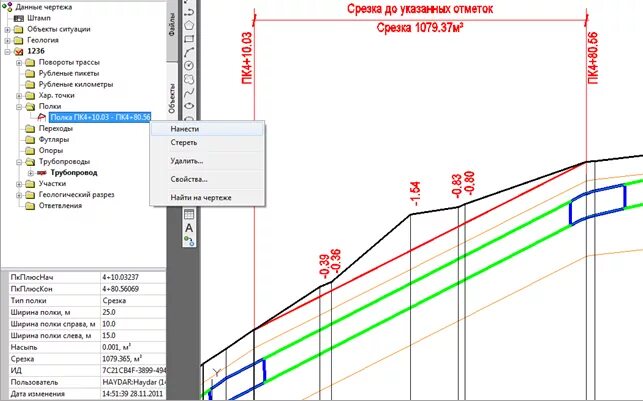This screenshot has width=643, height=401.
Task: Click the green-blue nodes tool icon
Action: [x=189, y=241]
